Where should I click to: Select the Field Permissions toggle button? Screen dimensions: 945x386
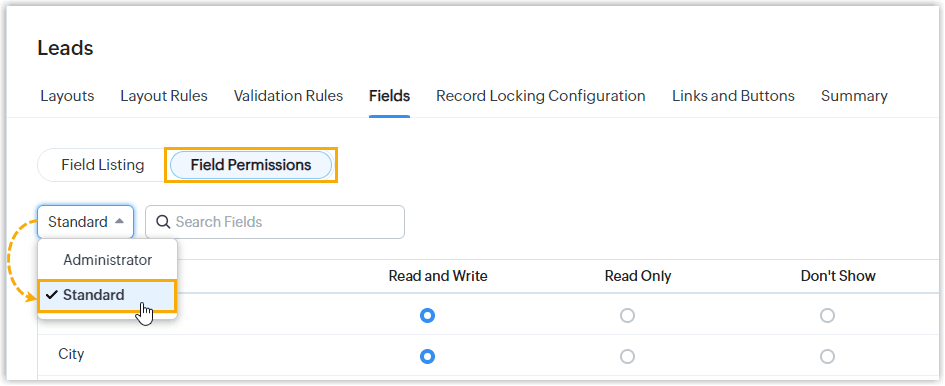[x=251, y=165]
